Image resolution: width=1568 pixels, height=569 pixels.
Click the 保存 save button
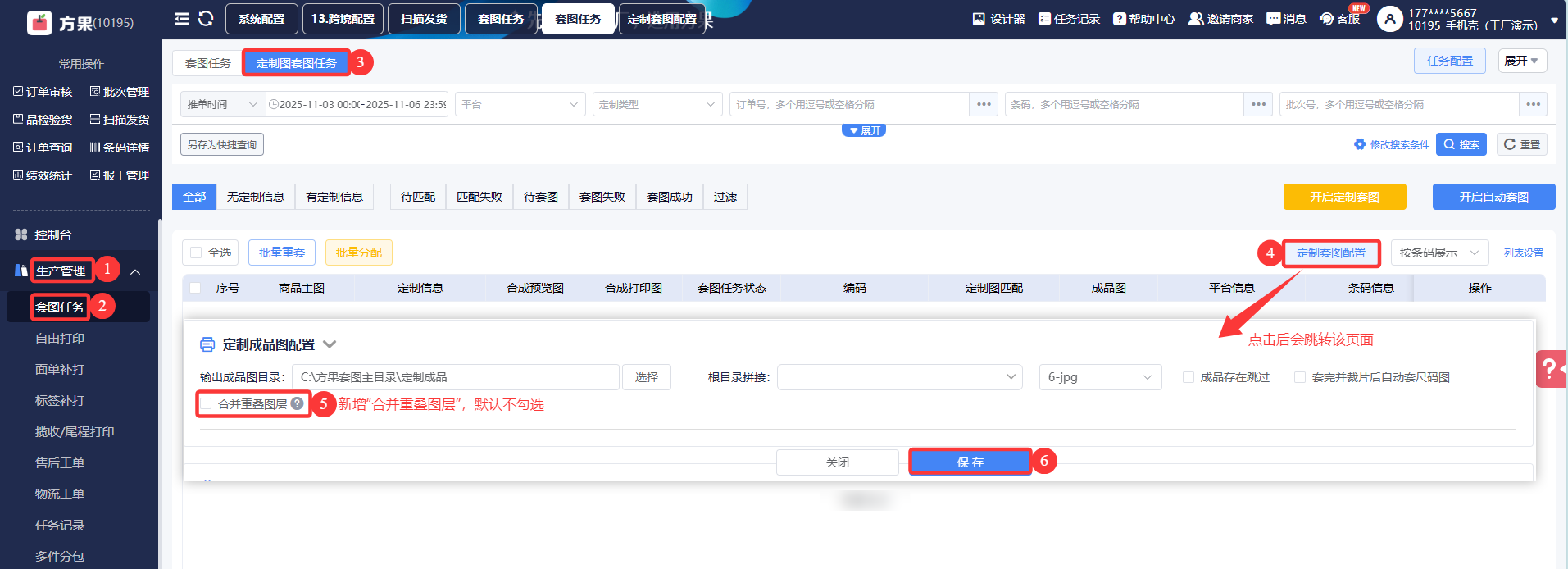tap(970, 462)
